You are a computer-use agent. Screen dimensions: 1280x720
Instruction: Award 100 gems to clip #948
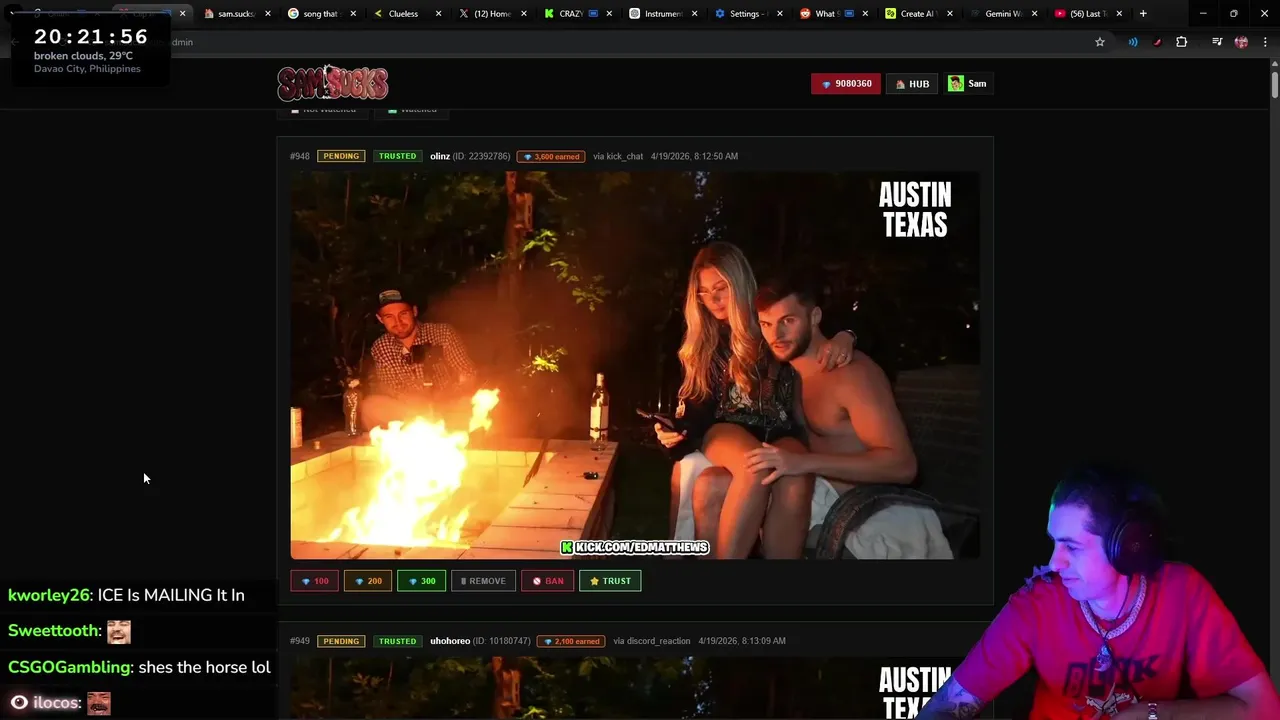coord(314,581)
